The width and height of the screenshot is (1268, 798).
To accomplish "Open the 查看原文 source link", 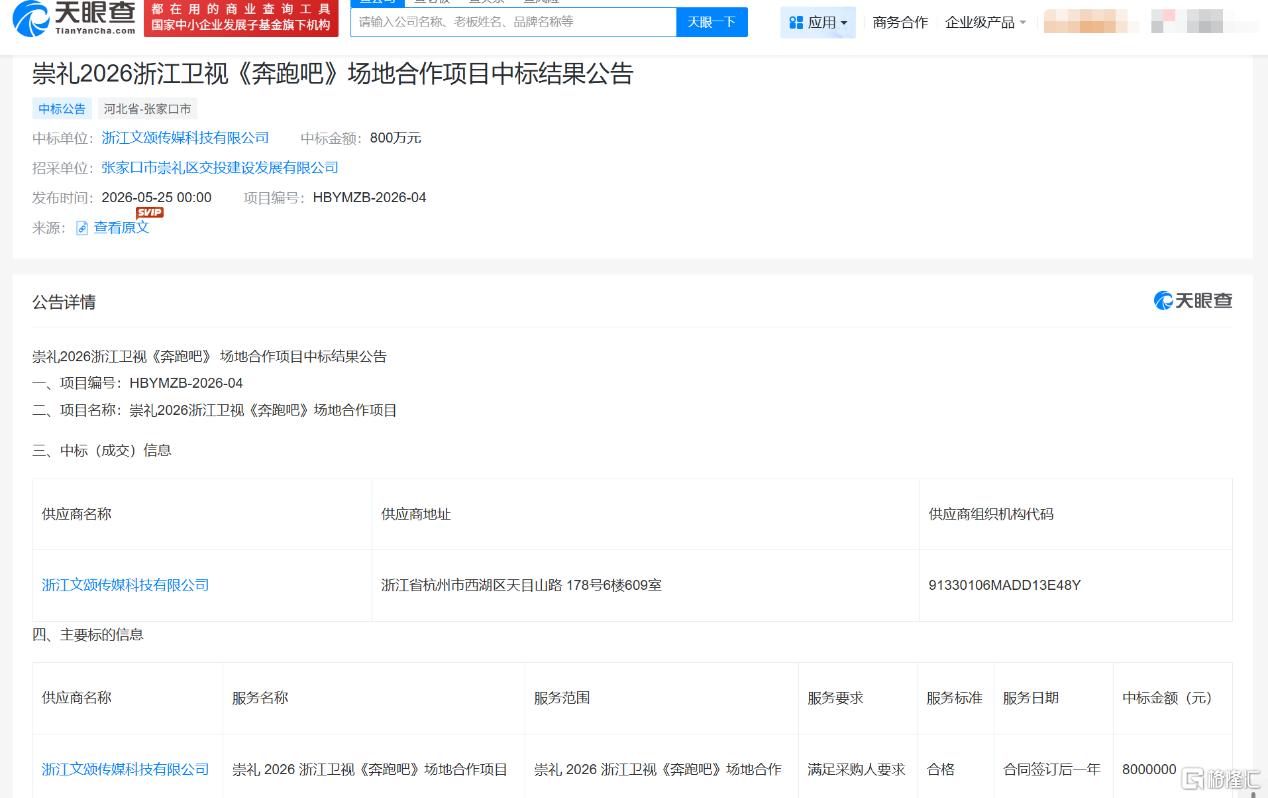I will tap(121, 228).
